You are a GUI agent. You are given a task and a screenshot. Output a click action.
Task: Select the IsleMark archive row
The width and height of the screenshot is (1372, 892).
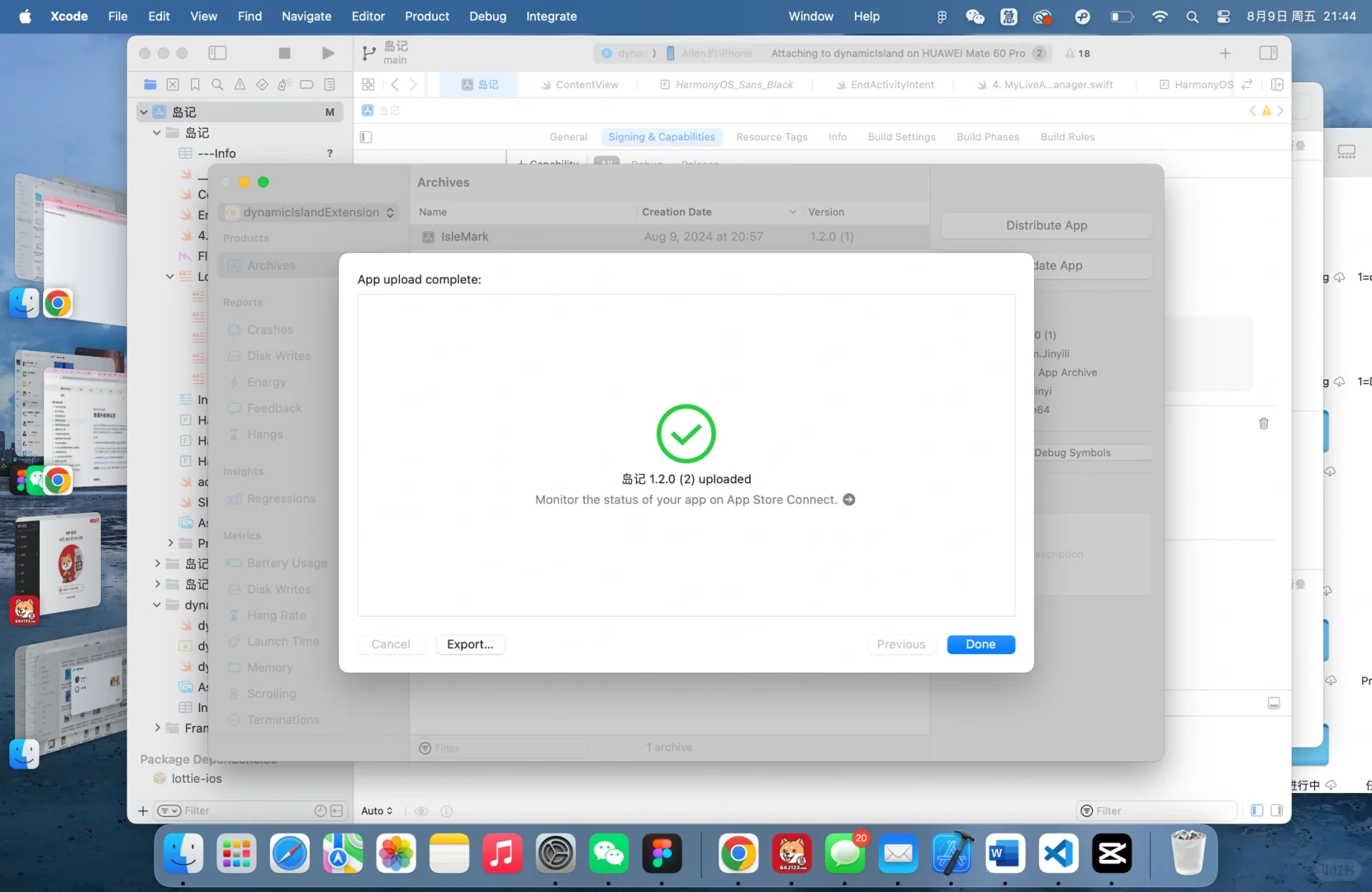coord(669,236)
